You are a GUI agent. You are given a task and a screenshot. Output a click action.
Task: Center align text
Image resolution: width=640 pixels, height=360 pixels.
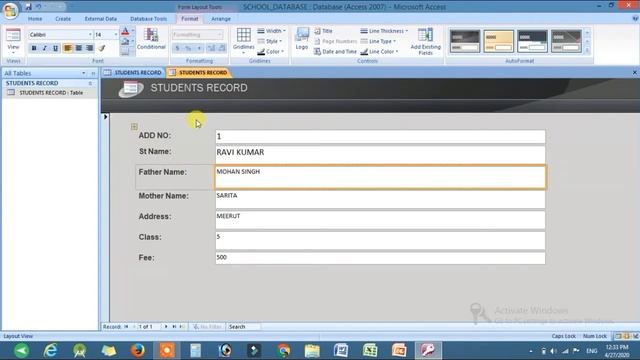click(78, 48)
